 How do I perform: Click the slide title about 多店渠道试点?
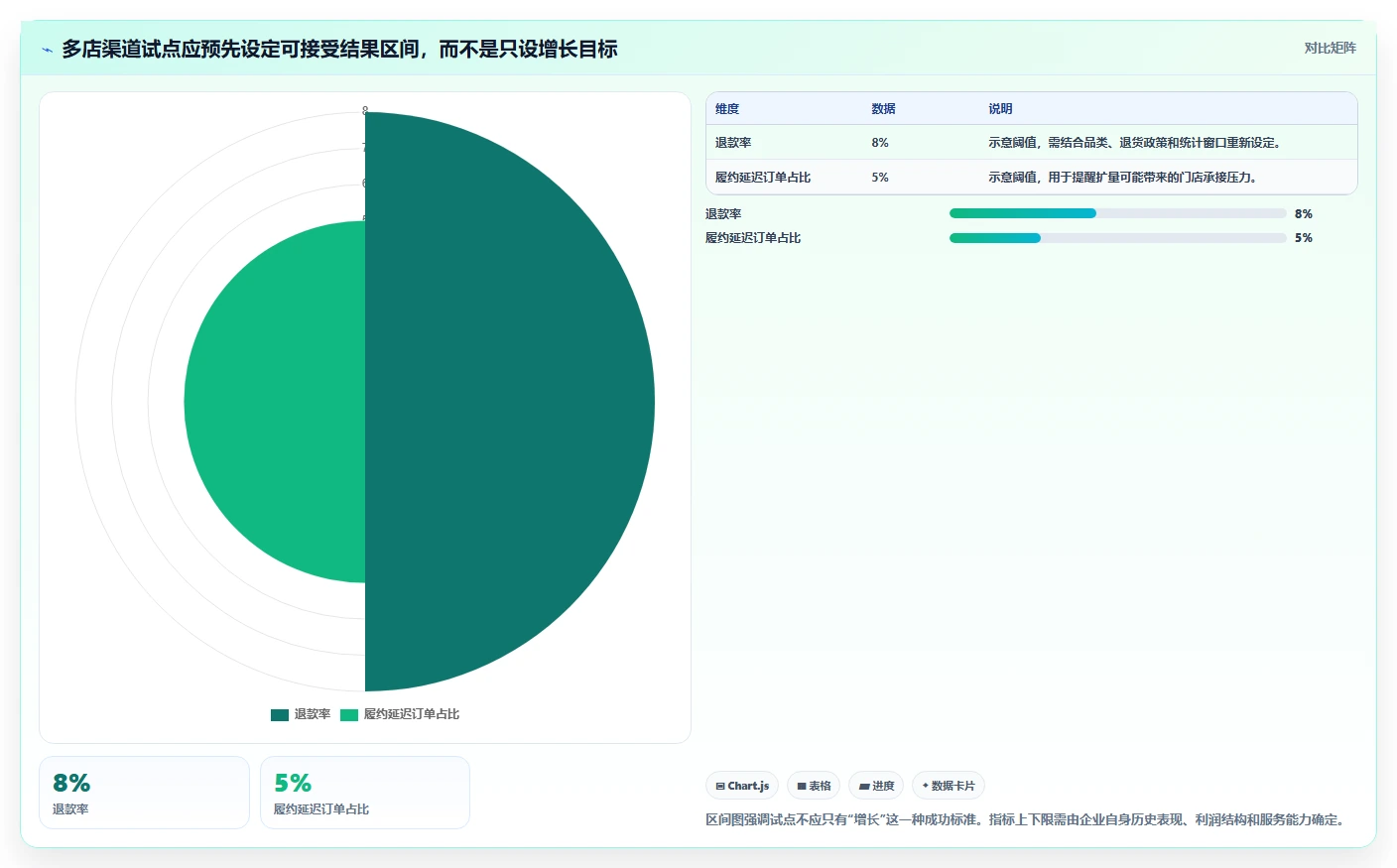(x=339, y=49)
